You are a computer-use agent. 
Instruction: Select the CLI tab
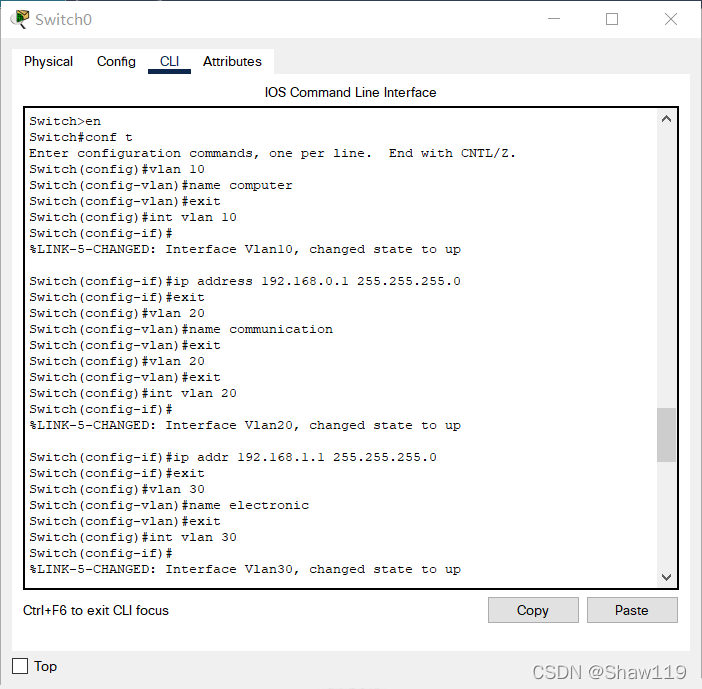click(x=169, y=61)
